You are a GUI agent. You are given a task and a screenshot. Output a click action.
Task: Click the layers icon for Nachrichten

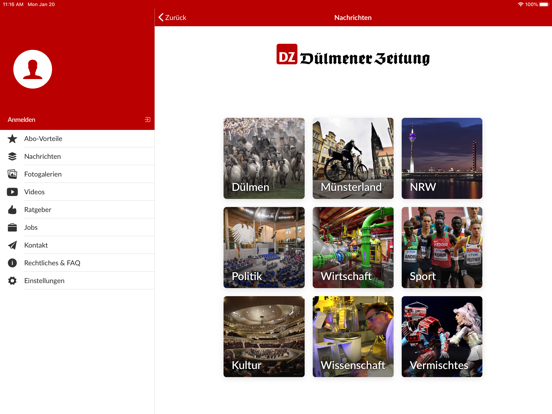click(12, 156)
